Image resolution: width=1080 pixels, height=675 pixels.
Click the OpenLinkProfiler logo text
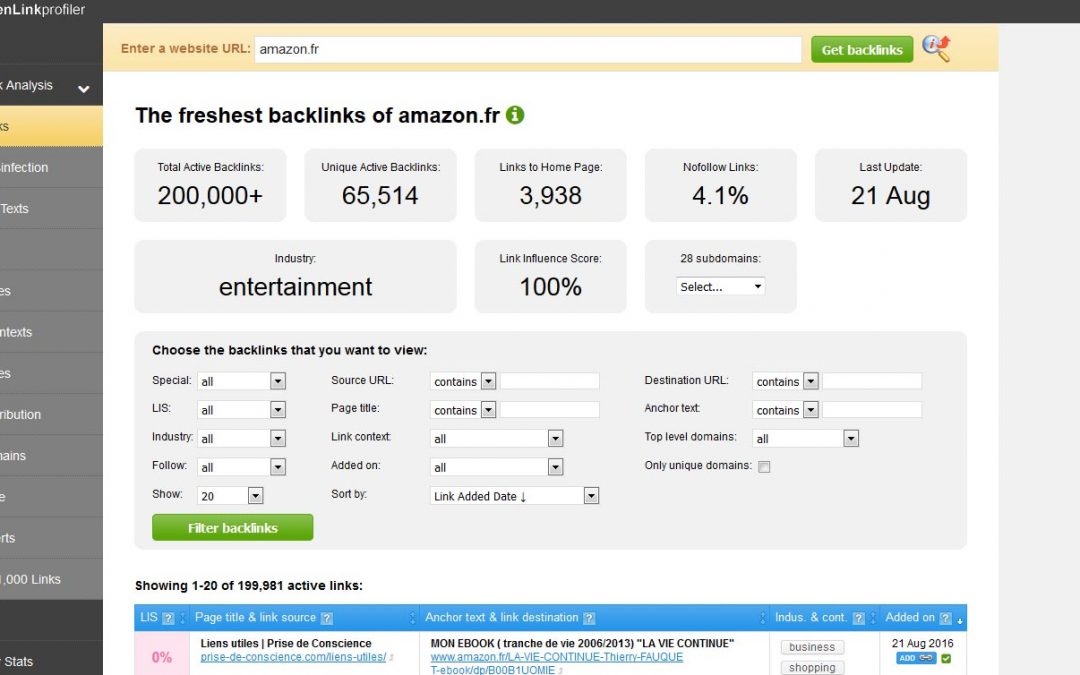click(43, 10)
